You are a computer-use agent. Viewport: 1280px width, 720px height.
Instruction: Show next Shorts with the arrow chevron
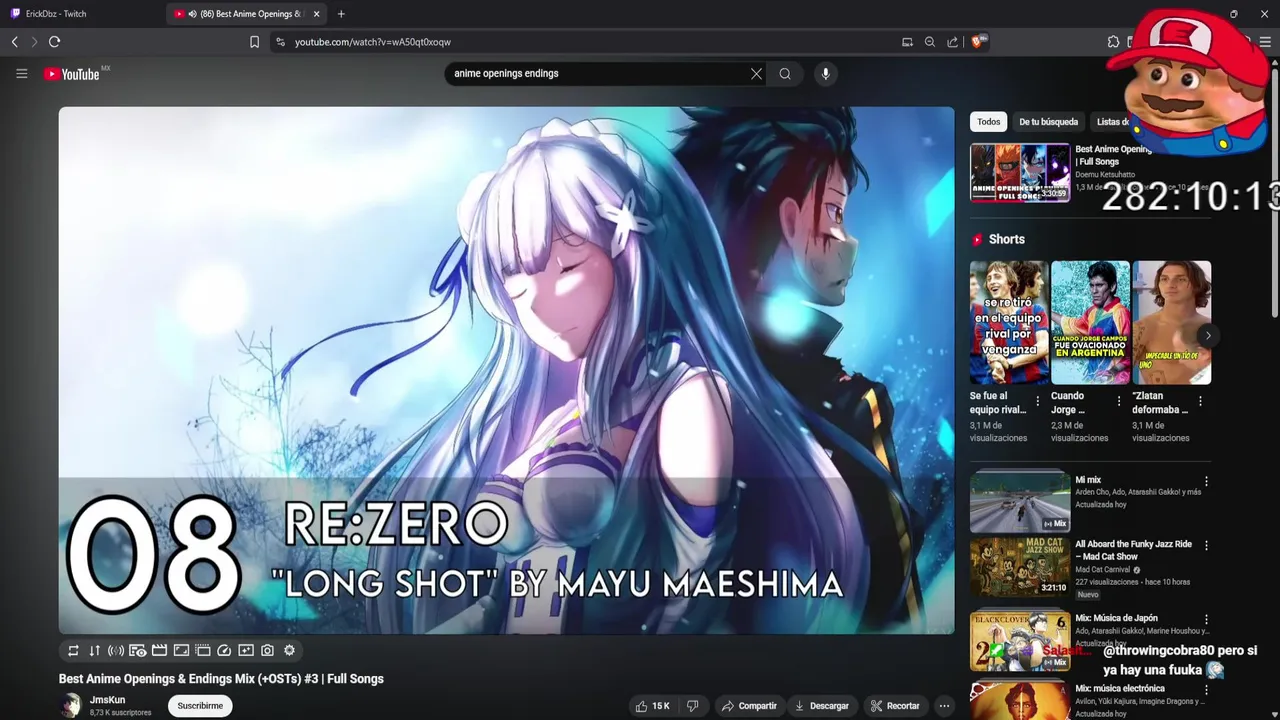(1208, 336)
